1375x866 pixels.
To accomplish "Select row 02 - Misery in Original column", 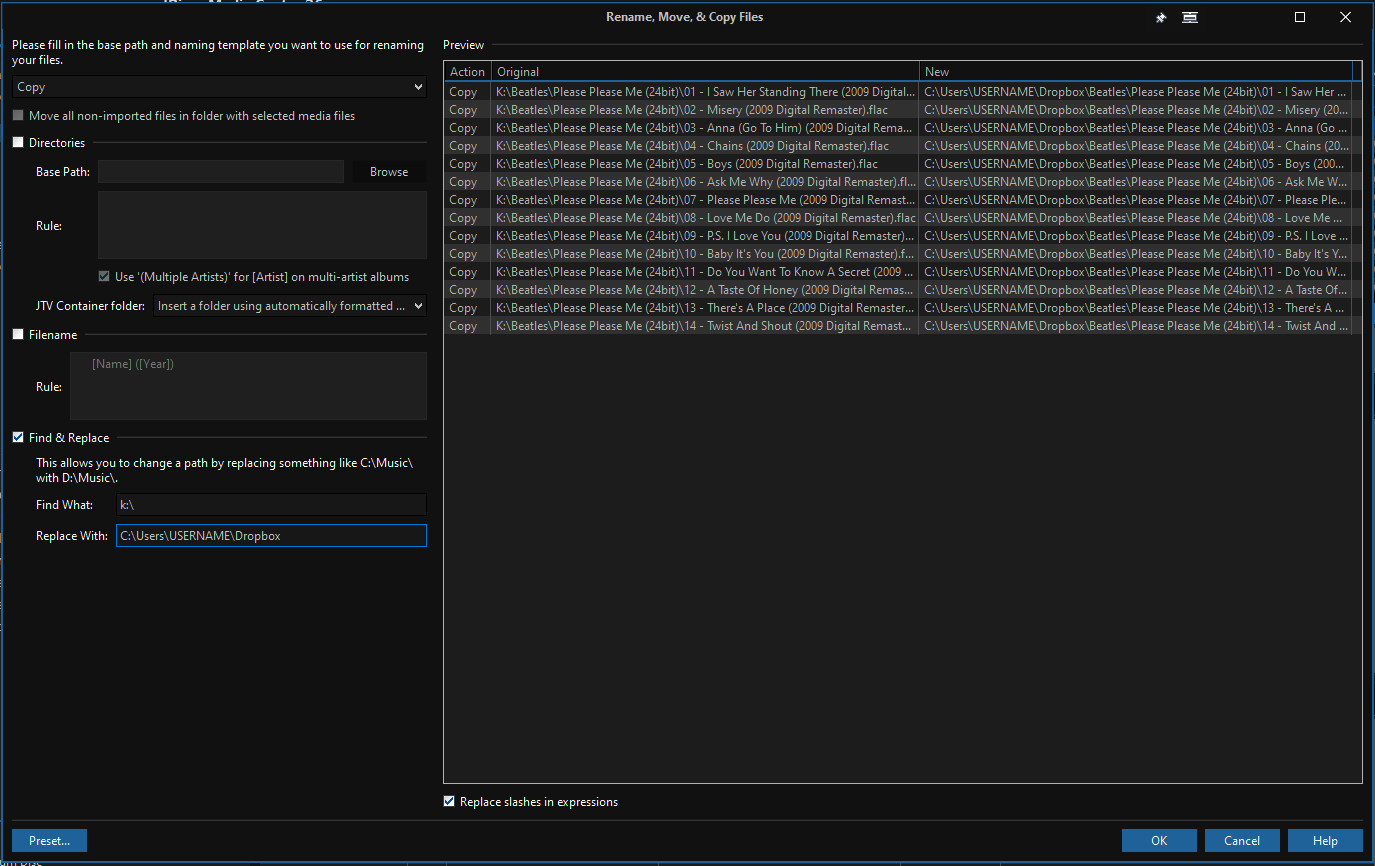I will coord(705,110).
